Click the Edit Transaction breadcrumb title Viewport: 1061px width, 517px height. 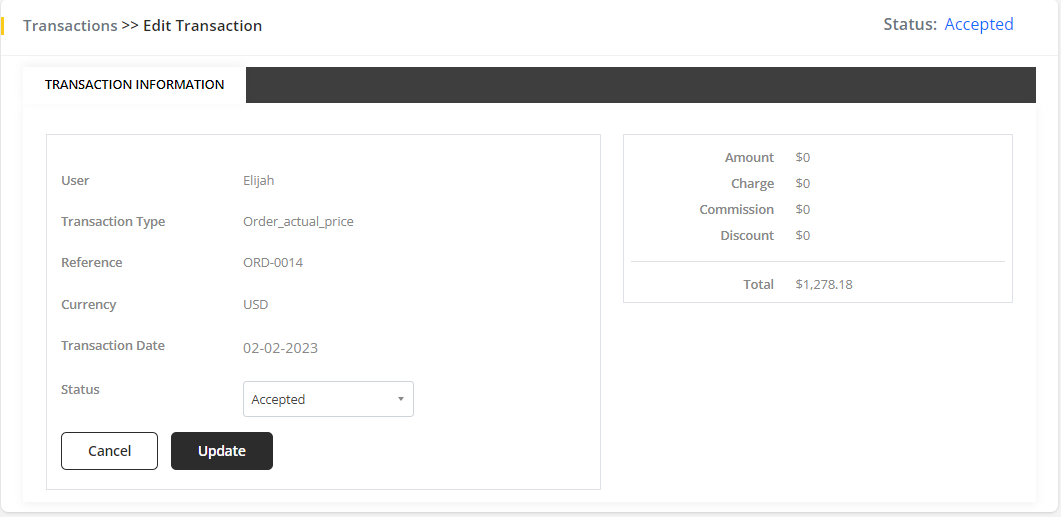point(202,26)
